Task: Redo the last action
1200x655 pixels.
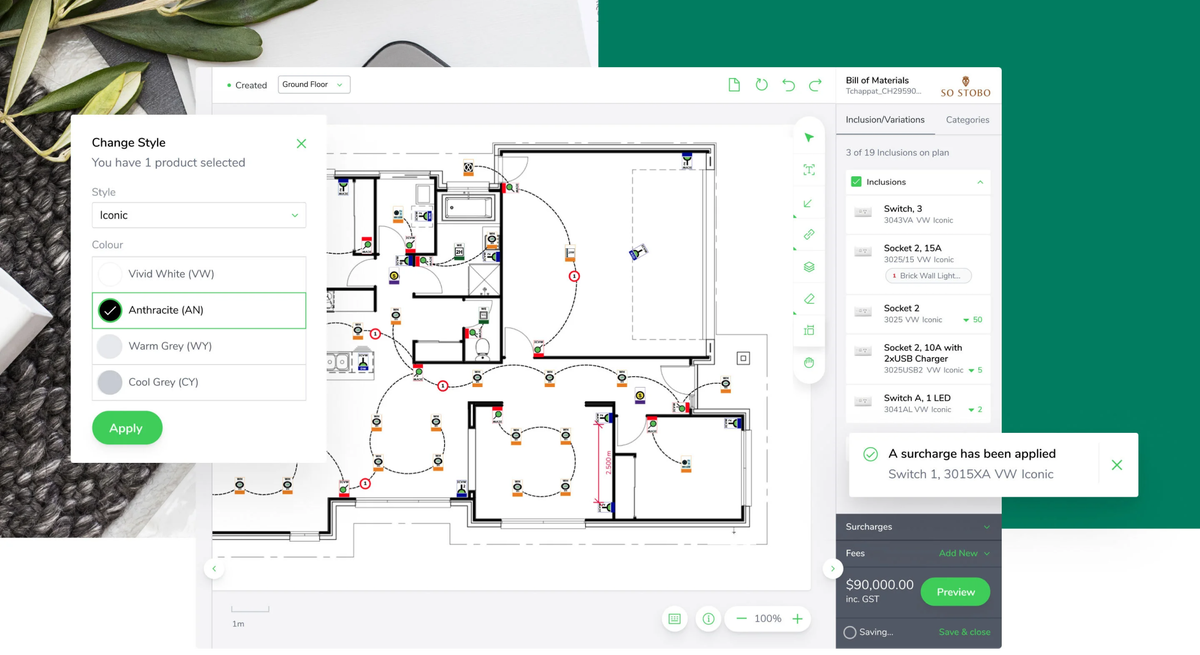Action: (816, 85)
